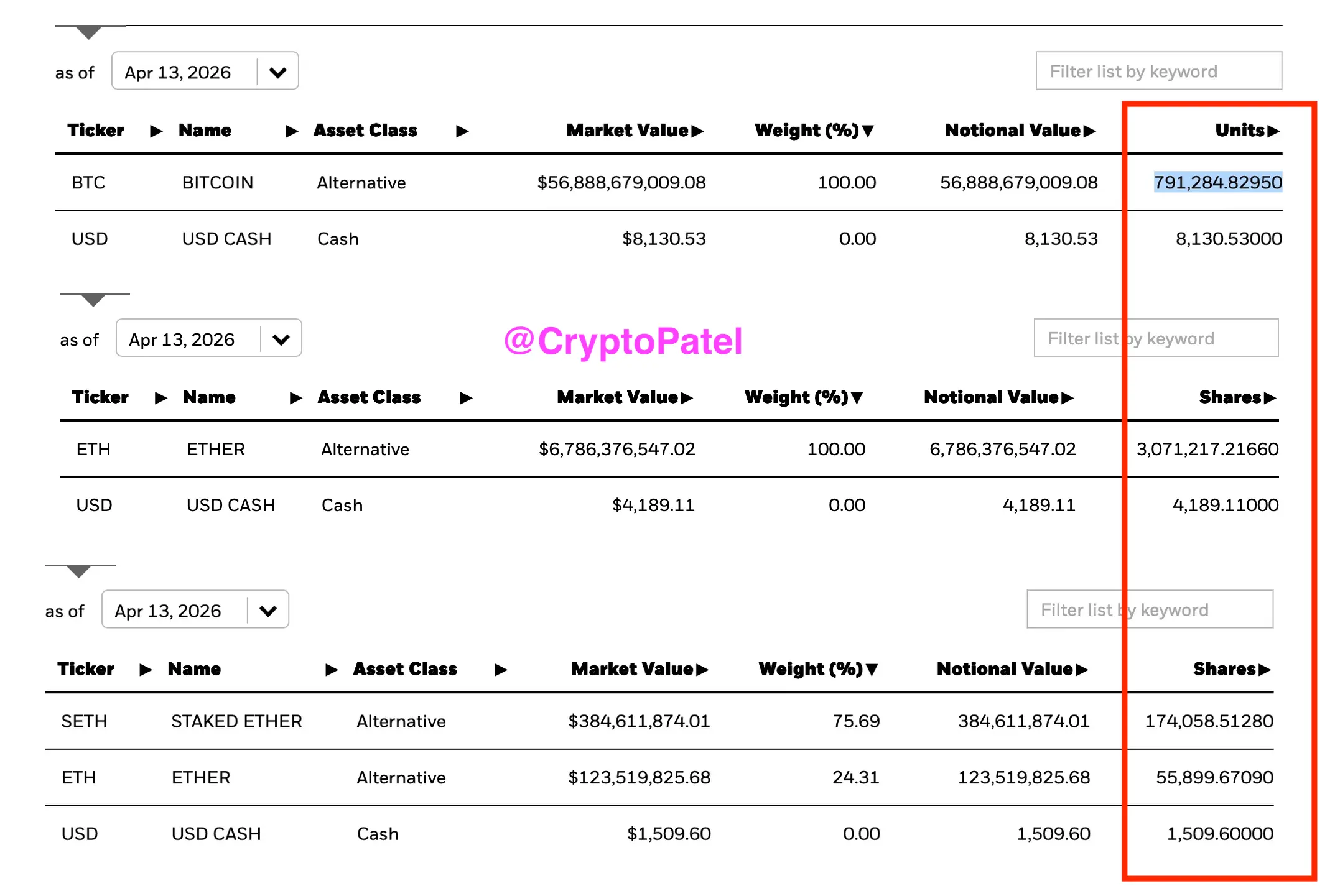Image resolution: width=1335 pixels, height=896 pixels.
Task: Sort Ether table by Notional Value arrow
Action: coord(1068,398)
